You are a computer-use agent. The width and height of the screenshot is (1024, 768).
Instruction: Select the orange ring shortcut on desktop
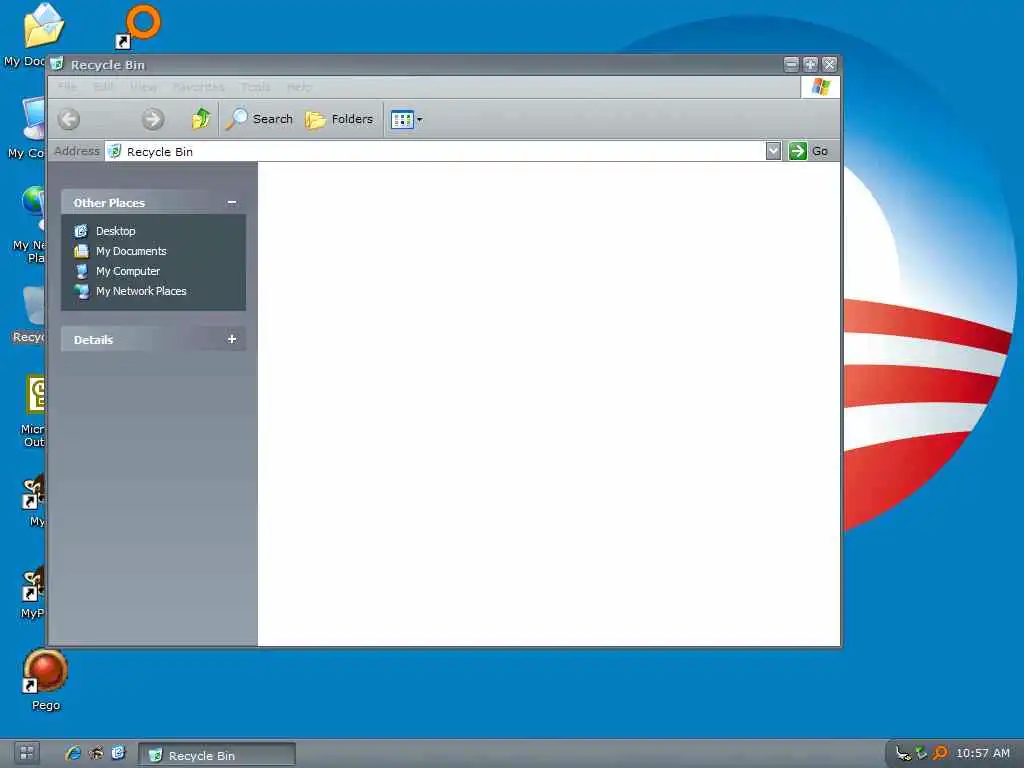click(138, 27)
